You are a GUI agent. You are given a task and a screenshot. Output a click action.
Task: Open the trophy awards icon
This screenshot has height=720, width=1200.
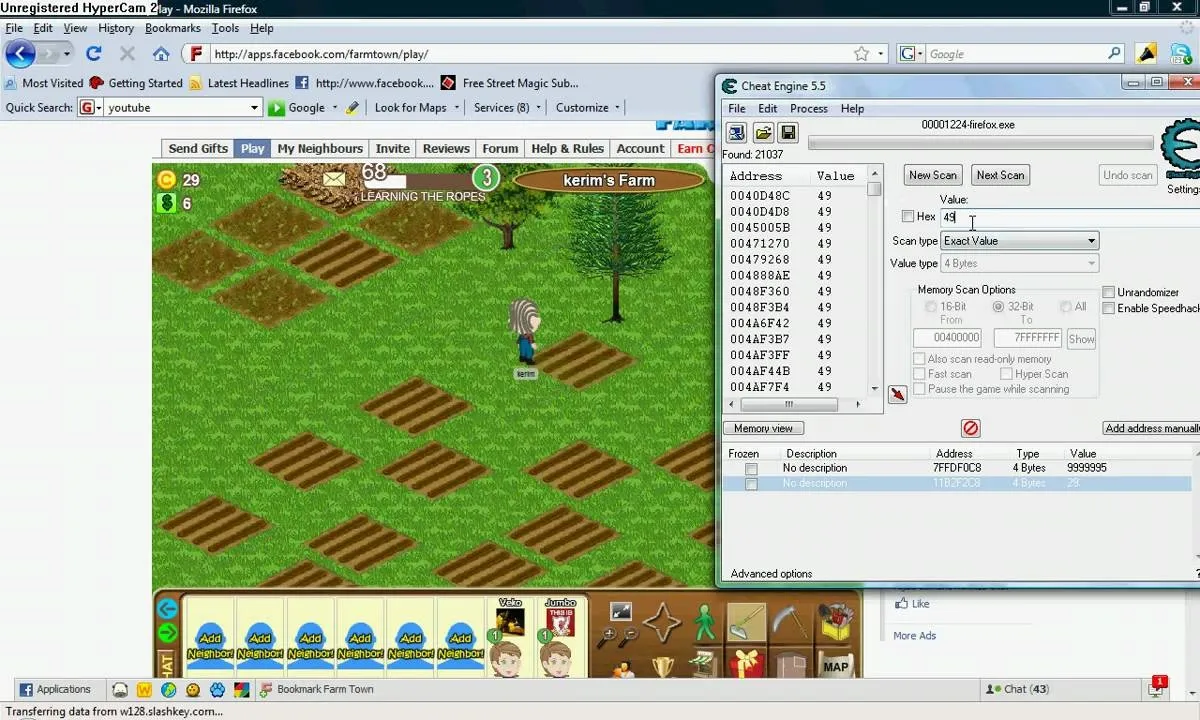663,666
